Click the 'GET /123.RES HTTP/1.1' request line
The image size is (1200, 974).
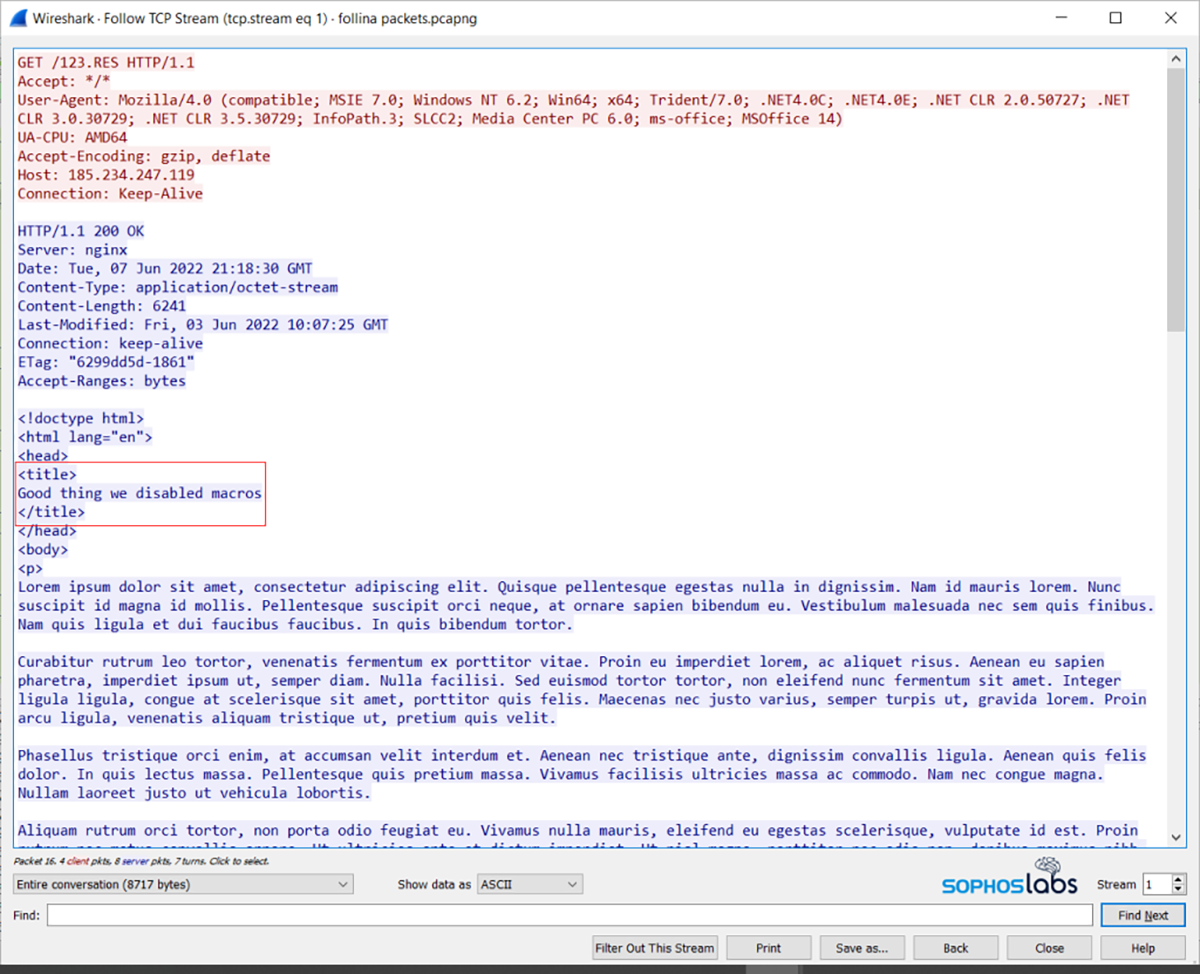(106, 62)
